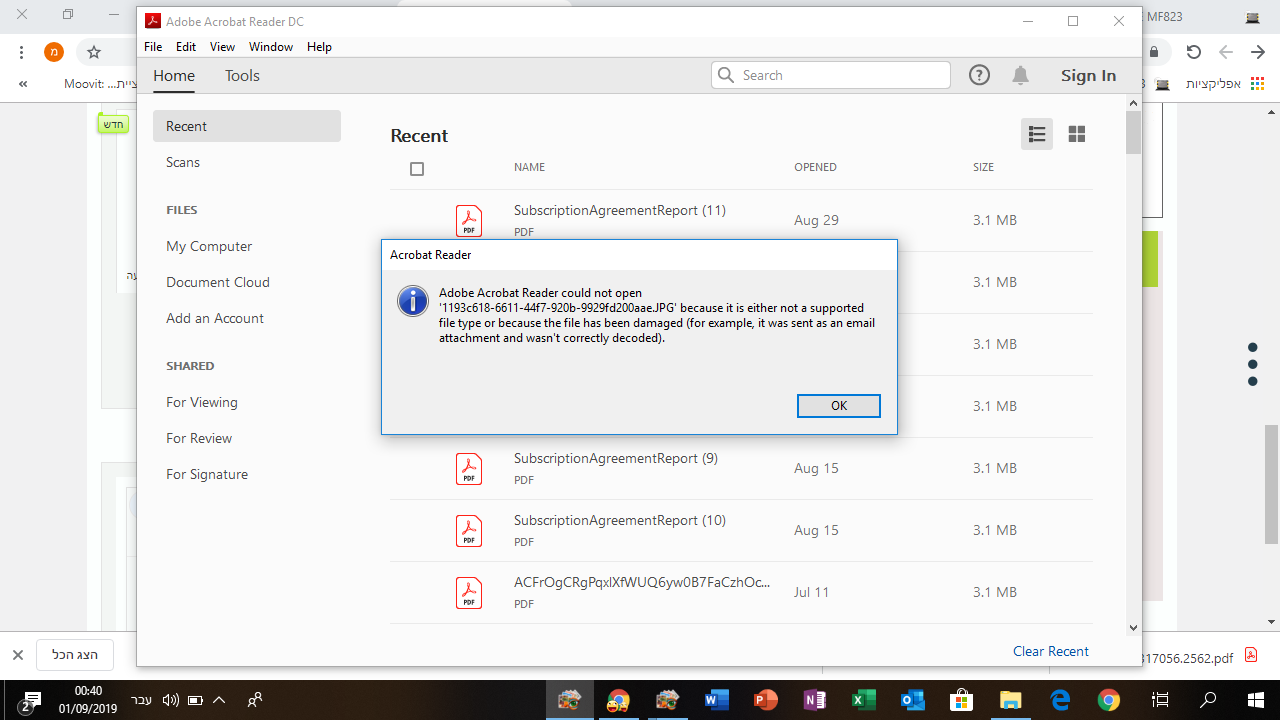The height and width of the screenshot is (720, 1280).
Task: Click the PDF icon for SubscriptionAgreementReport (11)
Action: 469,221
